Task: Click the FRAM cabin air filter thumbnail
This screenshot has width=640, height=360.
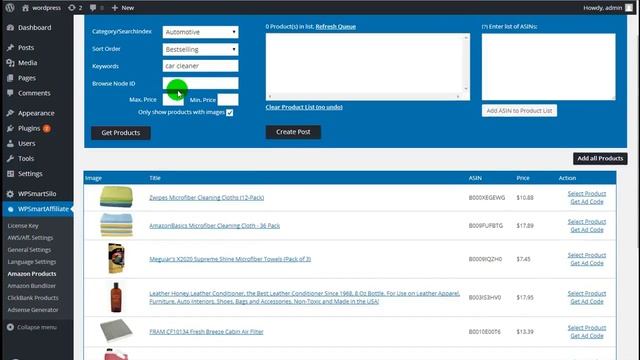Action: [116, 331]
